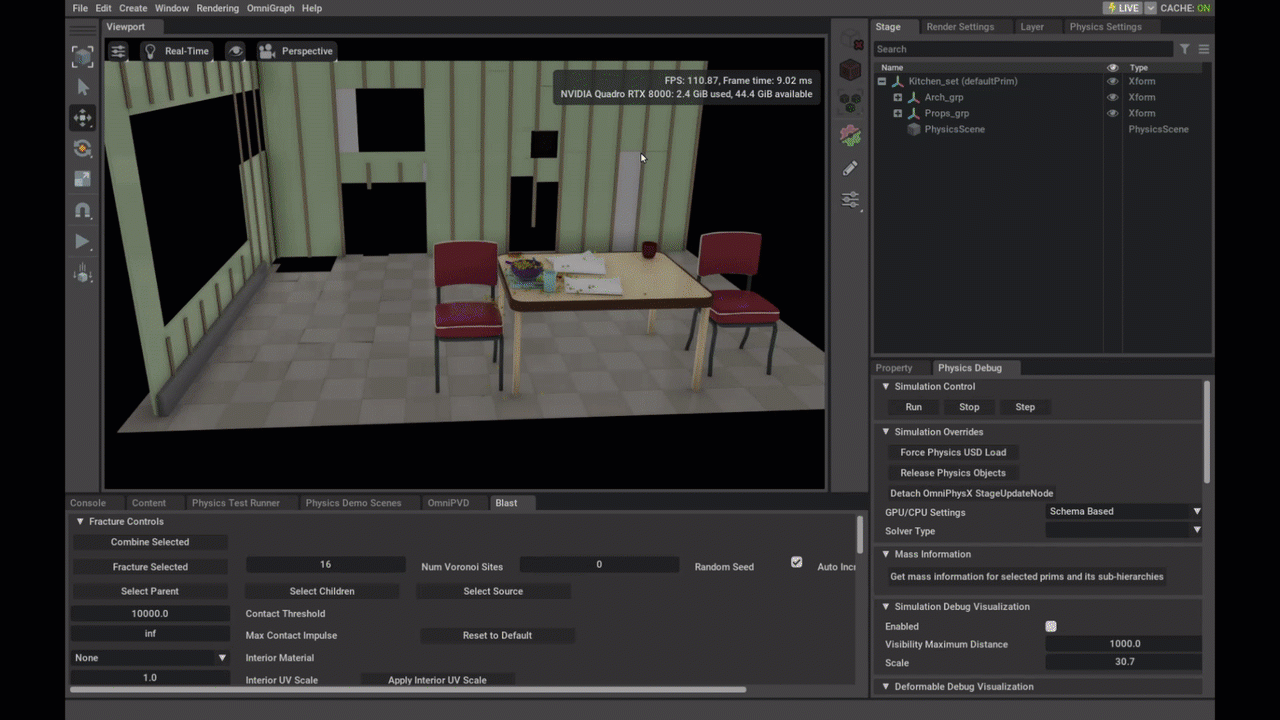Select the Scale tool
Image resolution: width=1280 pixels, height=720 pixels.
pyautogui.click(x=83, y=180)
